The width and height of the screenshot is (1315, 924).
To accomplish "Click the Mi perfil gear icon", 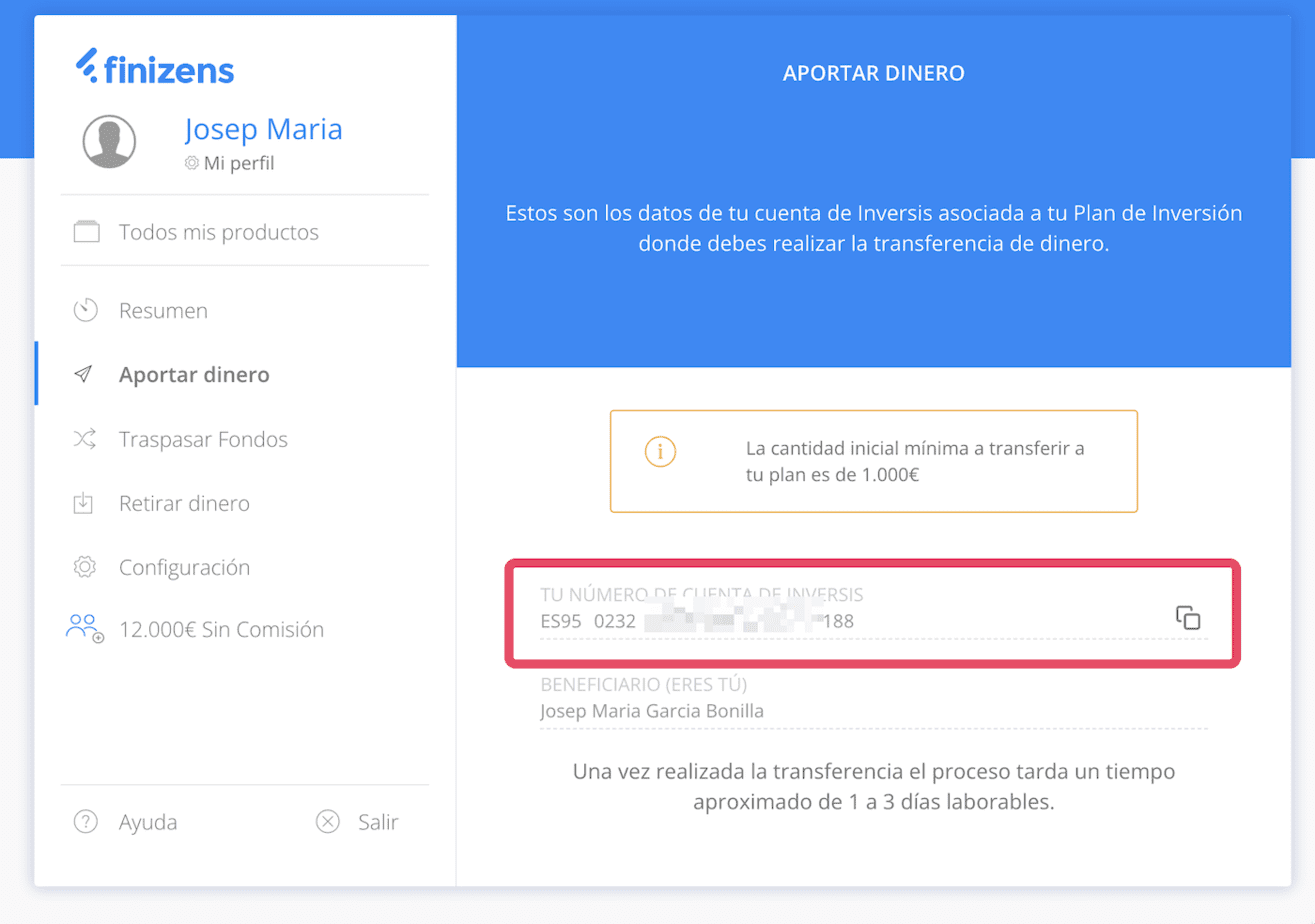I will pos(192,163).
